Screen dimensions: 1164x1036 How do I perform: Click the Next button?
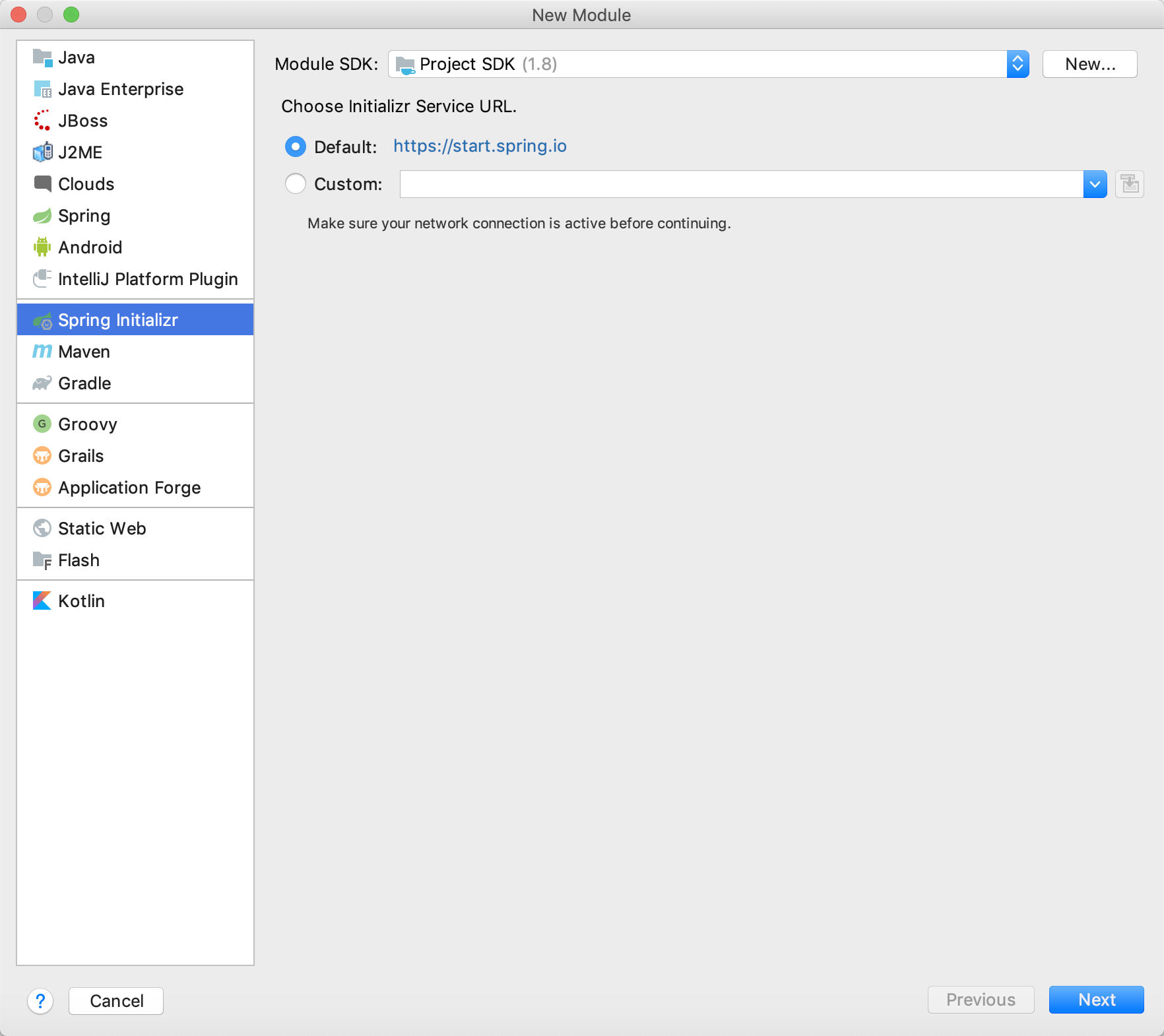click(x=1096, y=1000)
